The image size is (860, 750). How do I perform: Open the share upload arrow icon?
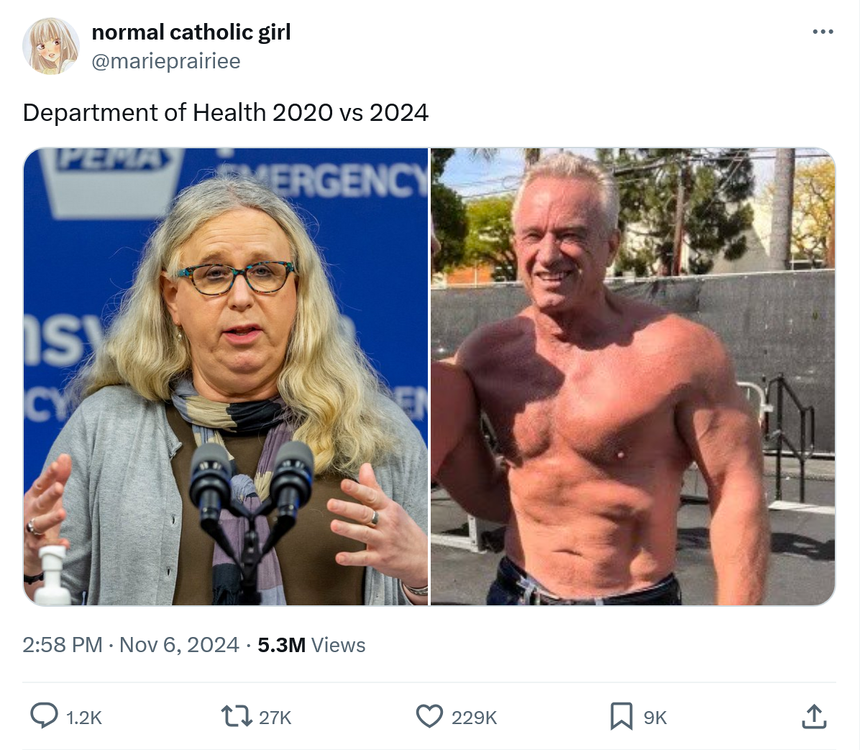(814, 716)
